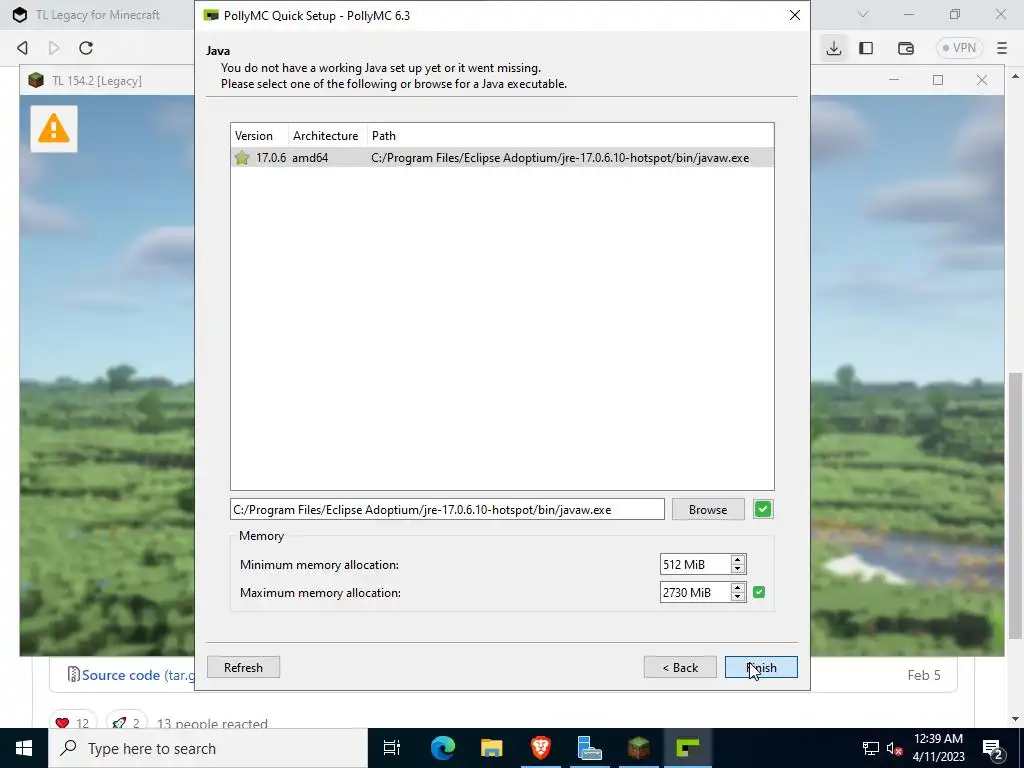The image size is (1024, 768).
Task: Refresh the Java installation list
Action: click(243, 667)
